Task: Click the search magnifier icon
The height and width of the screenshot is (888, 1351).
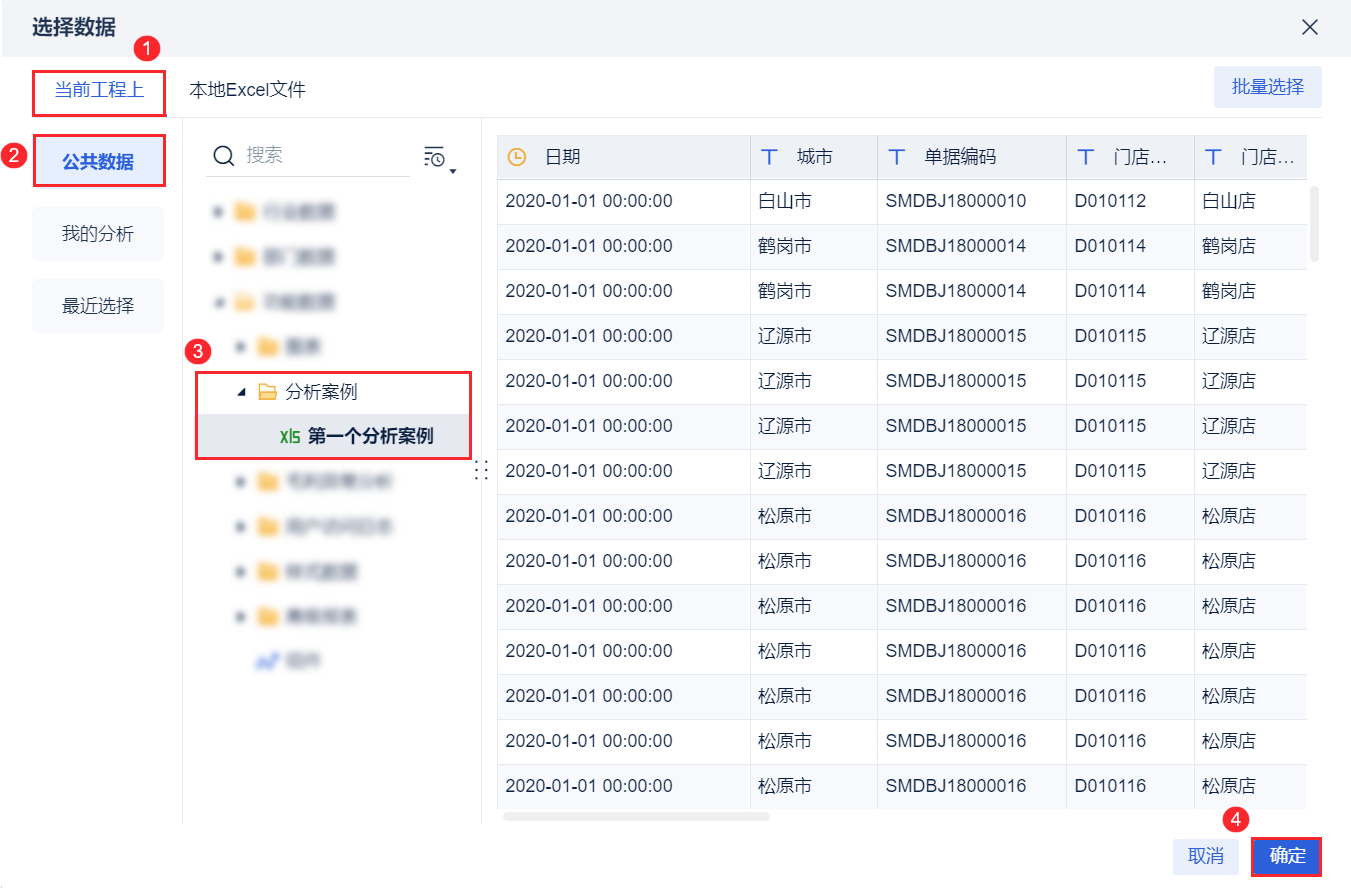Action: 225,156
